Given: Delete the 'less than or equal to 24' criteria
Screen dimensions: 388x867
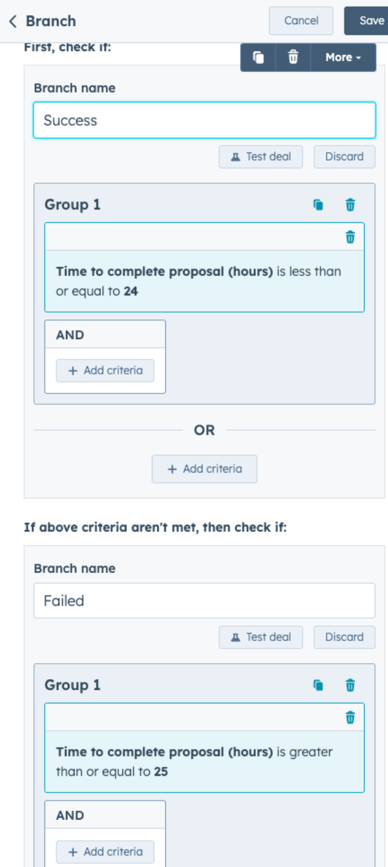Looking at the screenshot, I should 350,237.
